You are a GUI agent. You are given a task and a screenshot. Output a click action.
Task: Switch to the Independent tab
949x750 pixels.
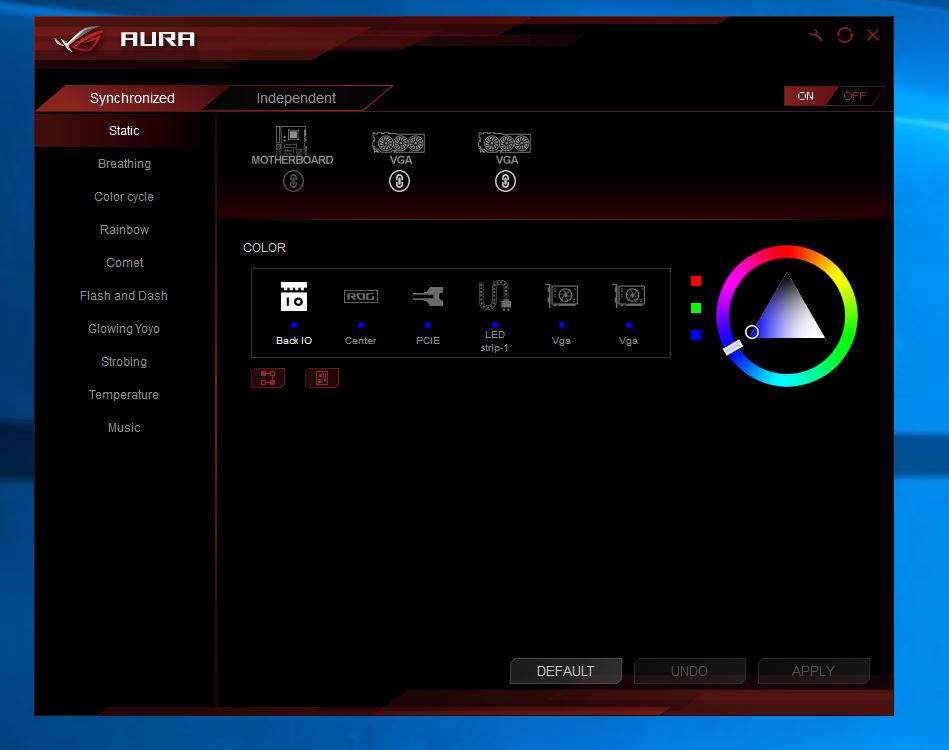tap(296, 98)
